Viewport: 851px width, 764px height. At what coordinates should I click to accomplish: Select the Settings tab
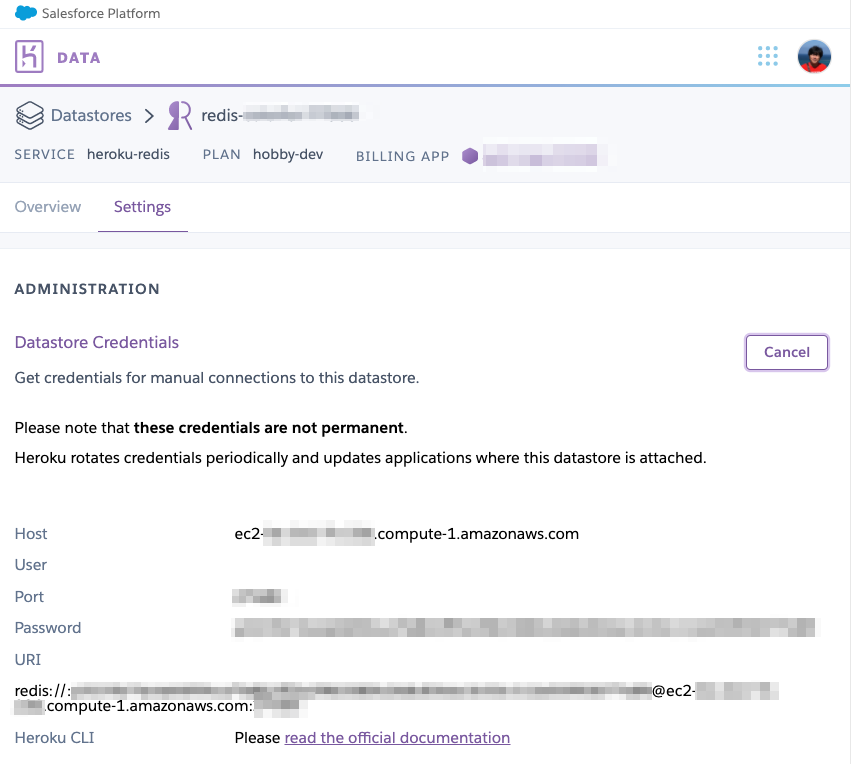click(x=142, y=207)
